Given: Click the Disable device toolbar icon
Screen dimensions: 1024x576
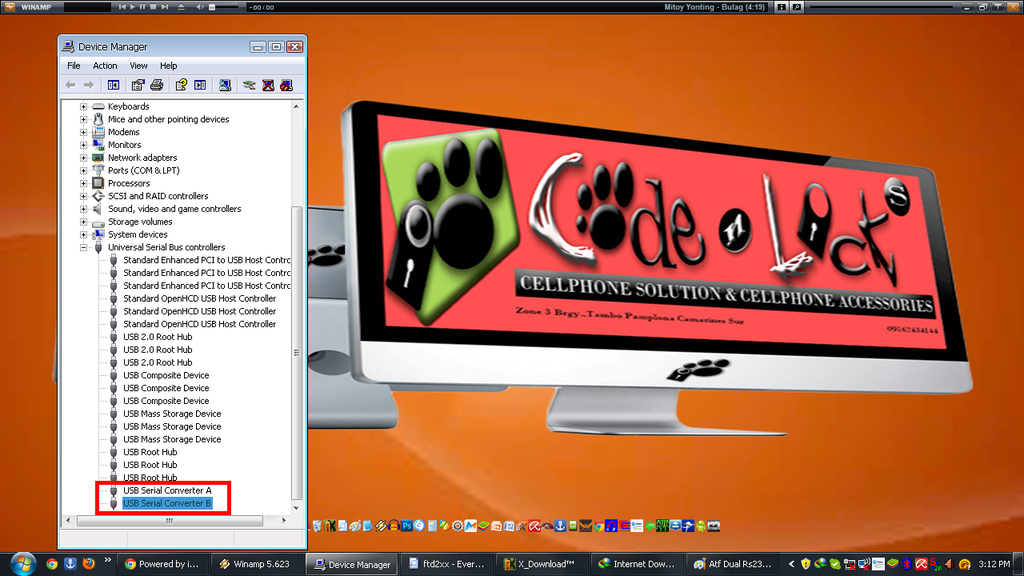Looking at the screenshot, I should (x=286, y=85).
